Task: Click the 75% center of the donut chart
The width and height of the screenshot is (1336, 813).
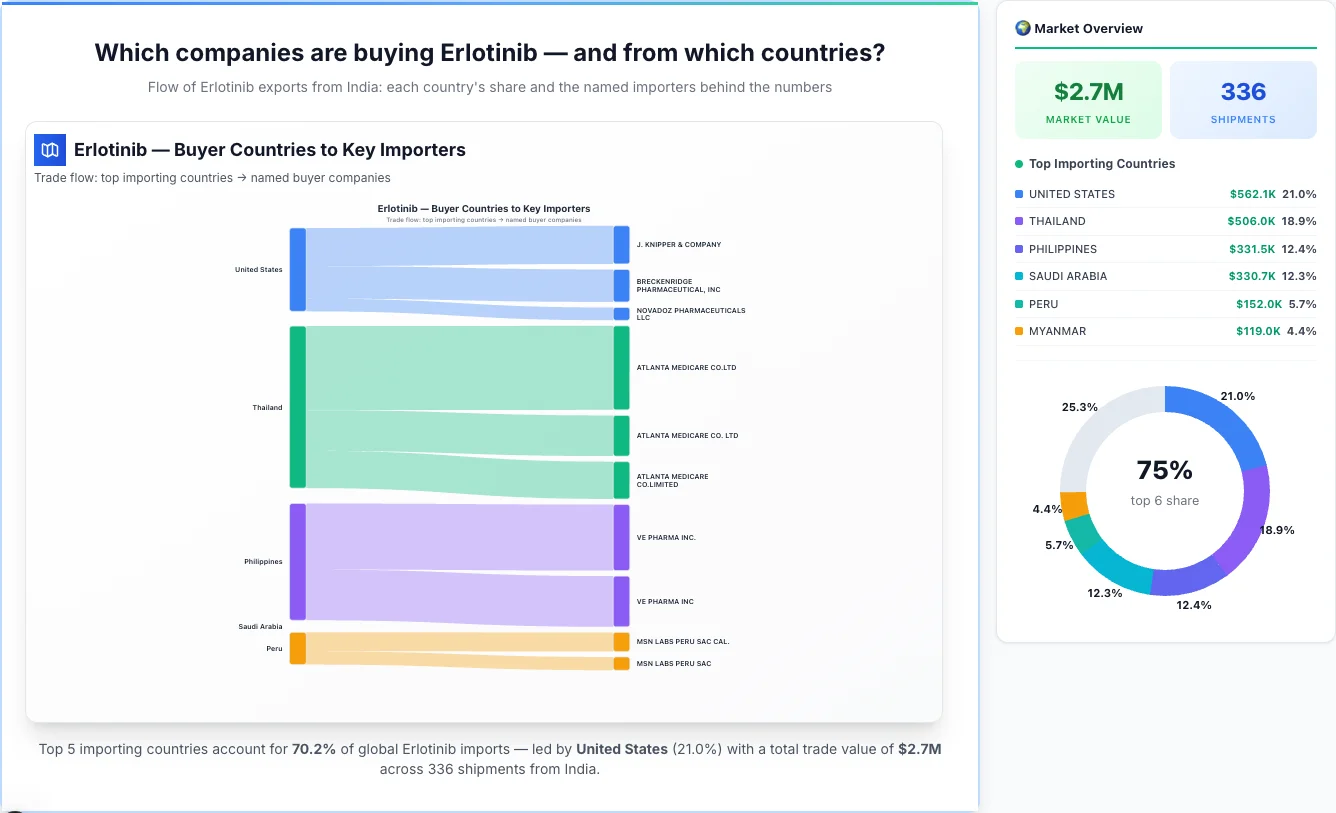Action: pos(1164,469)
